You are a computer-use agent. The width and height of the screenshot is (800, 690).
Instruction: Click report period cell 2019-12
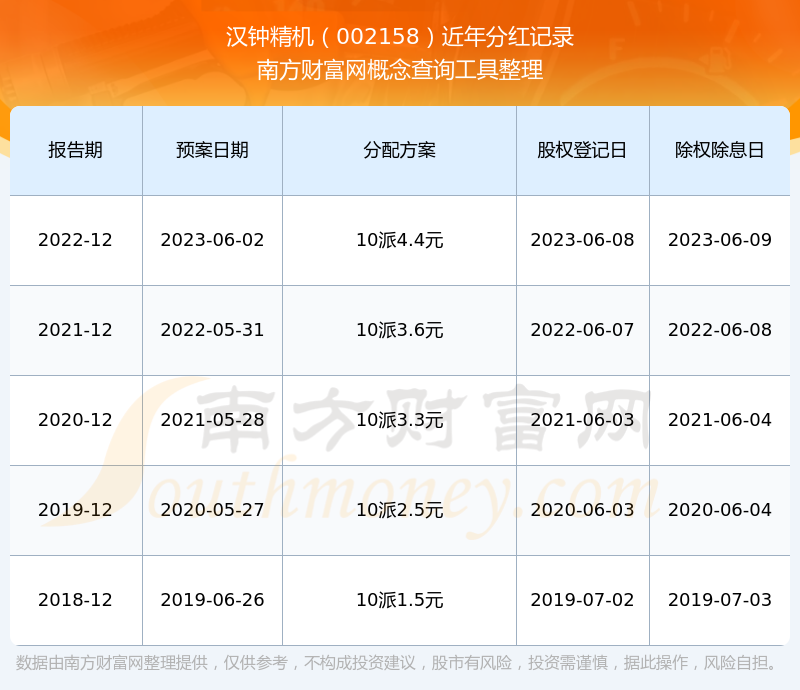point(76,510)
